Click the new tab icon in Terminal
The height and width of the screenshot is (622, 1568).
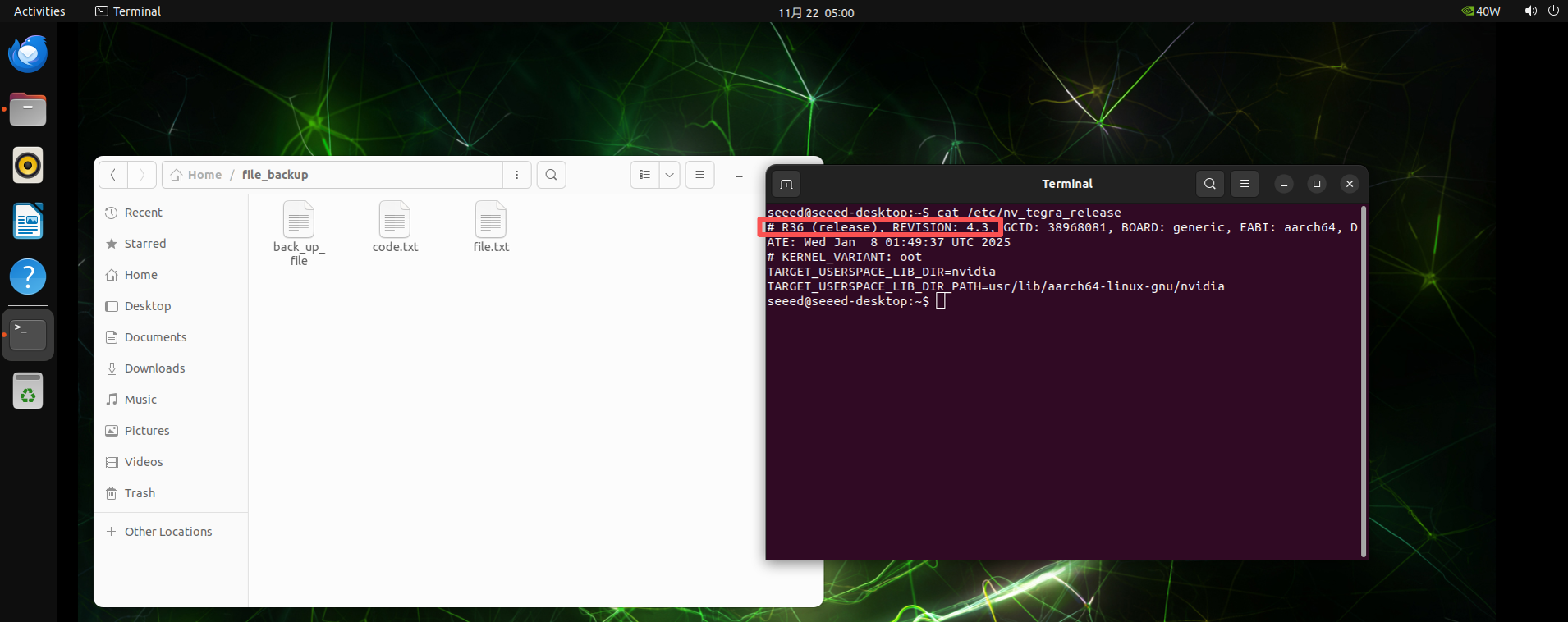[786, 184]
